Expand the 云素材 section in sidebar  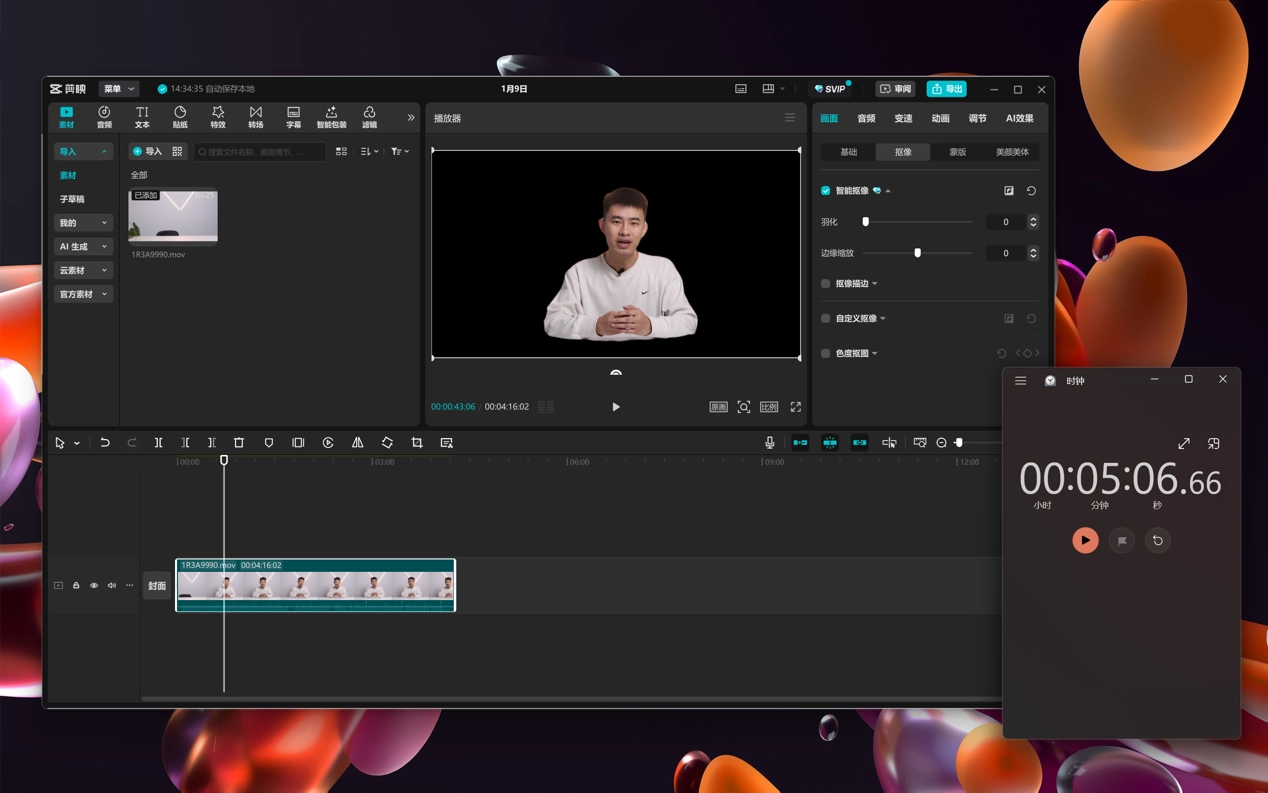[83, 271]
